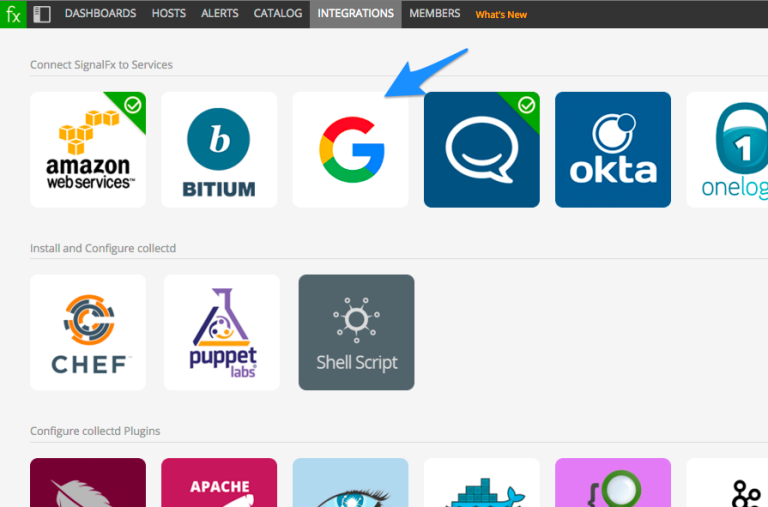Open the Alerts section
The width and height of the screenshot is (768, 507).
coord(219,13)
